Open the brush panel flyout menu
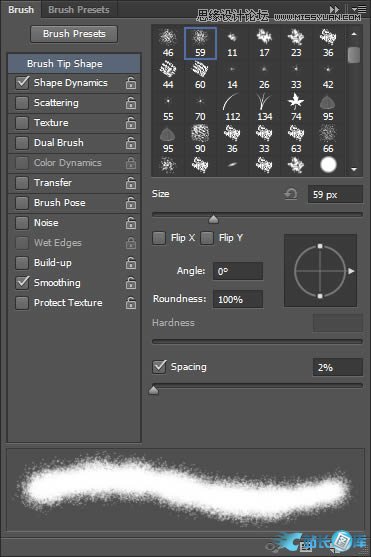371x557 pixels. click(x=360, y=9)
